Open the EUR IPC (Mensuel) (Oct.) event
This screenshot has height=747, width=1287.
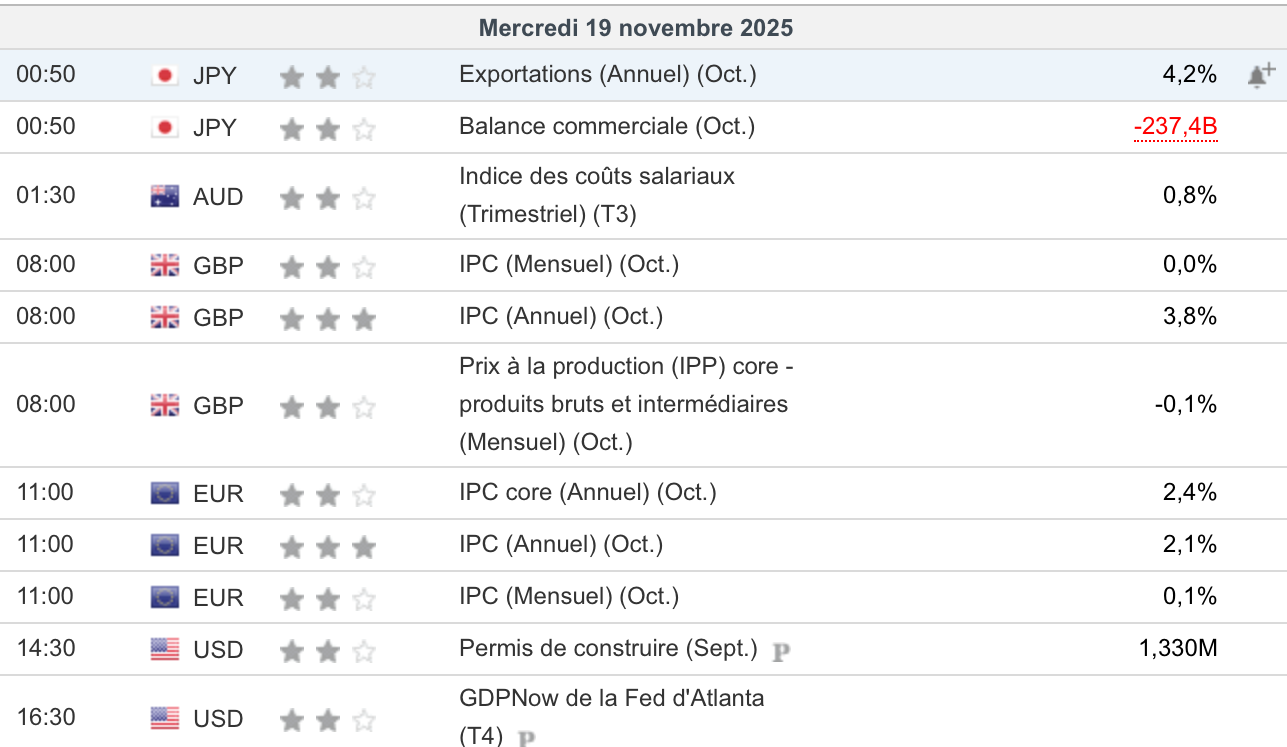tap(569, 597)
